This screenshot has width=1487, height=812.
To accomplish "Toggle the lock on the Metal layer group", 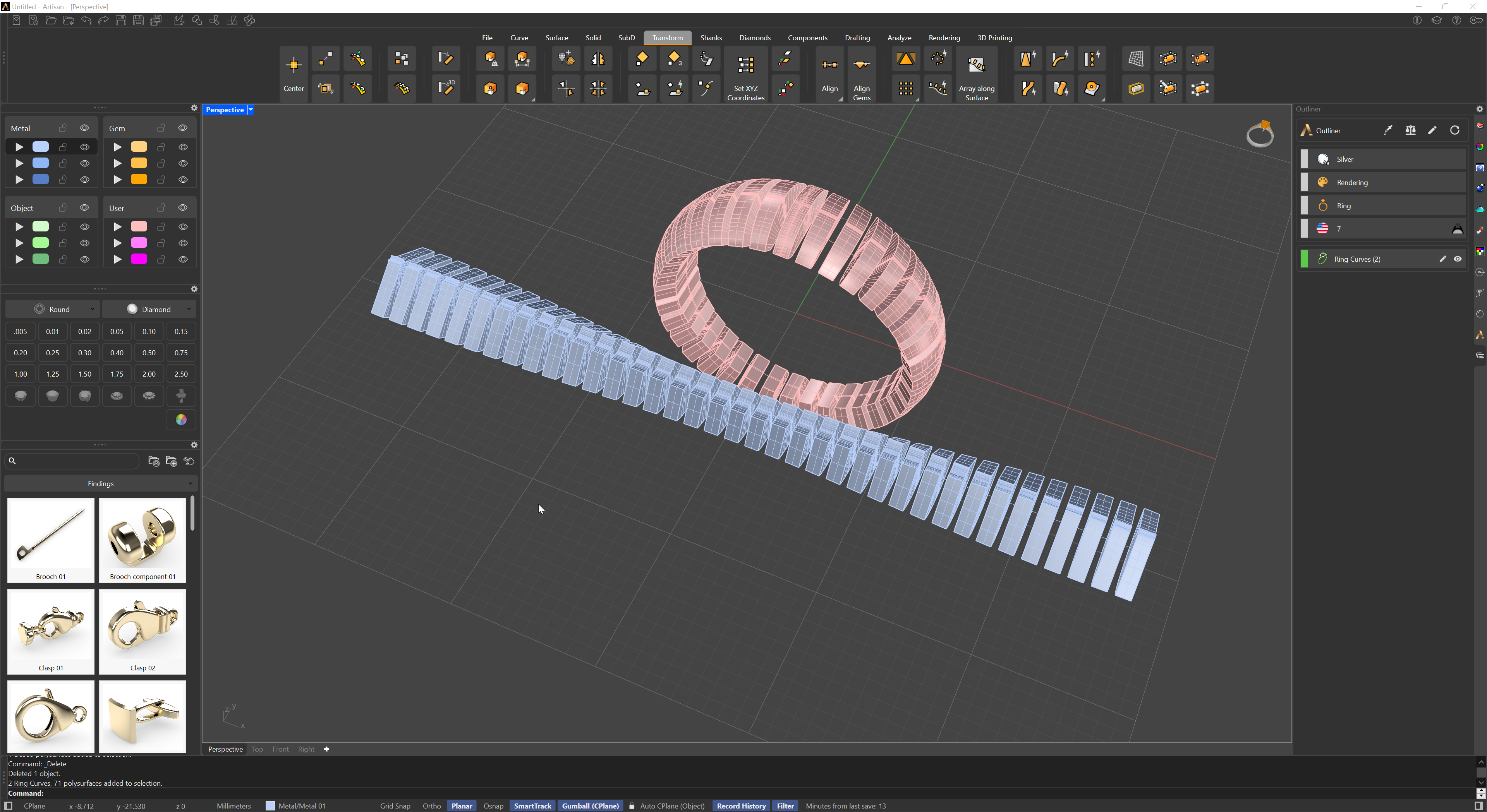I will [x=63, y=128].
